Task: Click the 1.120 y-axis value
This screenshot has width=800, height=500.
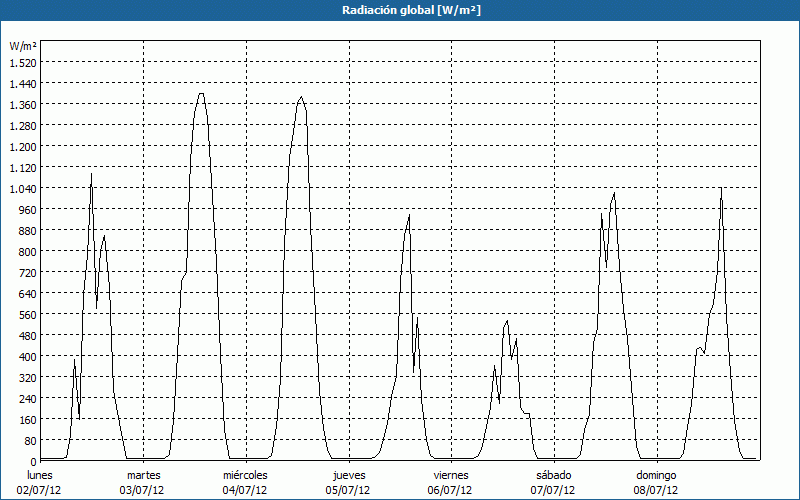Action: [x=23, y=167]
